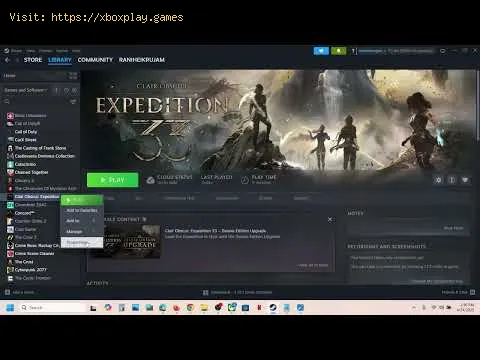Switch to the LIBRARY tab
480x360 pixels.
pyautogui.click(x=60, y=60)
